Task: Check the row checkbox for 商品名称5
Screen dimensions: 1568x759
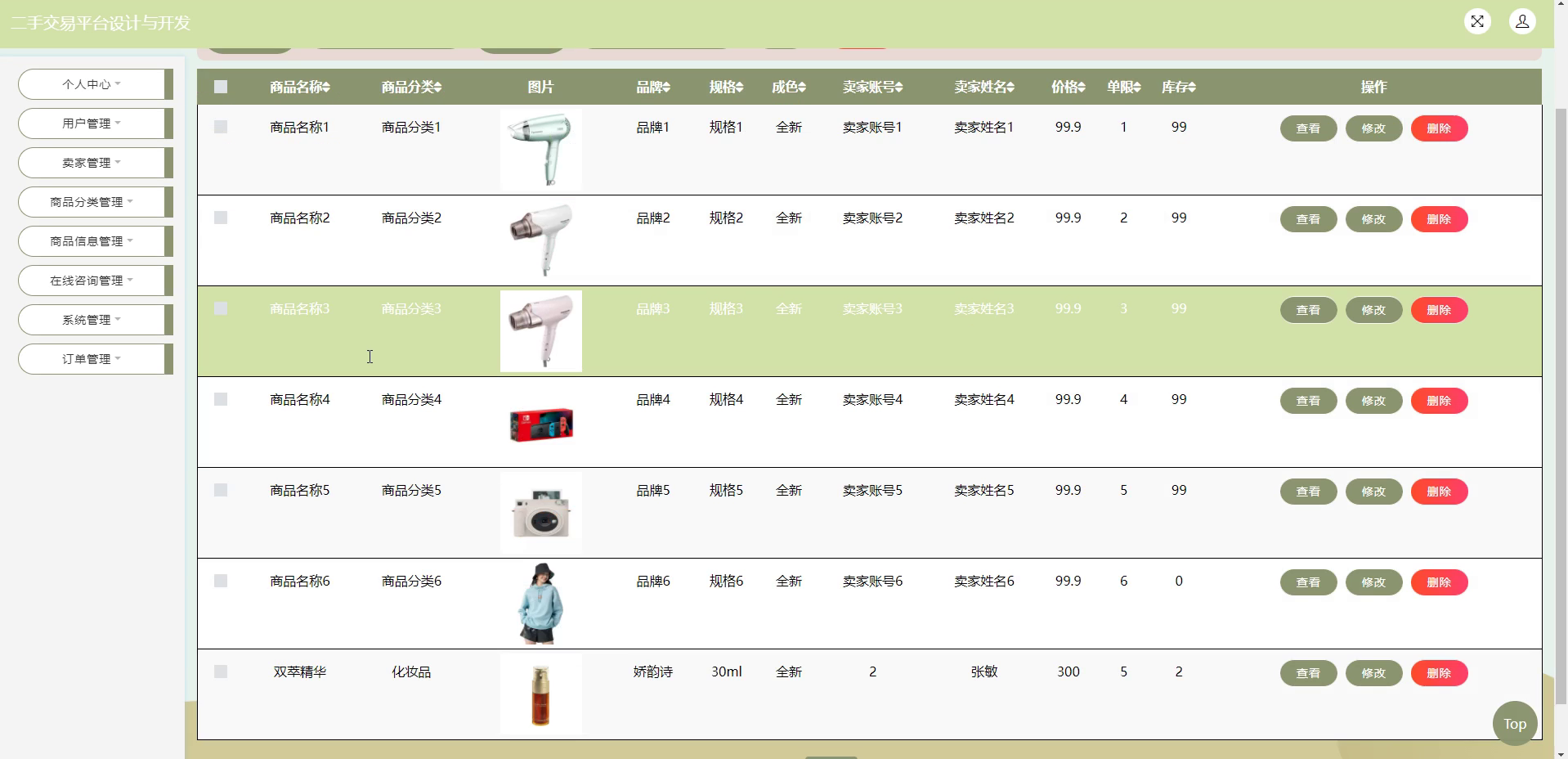Action: coord(221,490)
